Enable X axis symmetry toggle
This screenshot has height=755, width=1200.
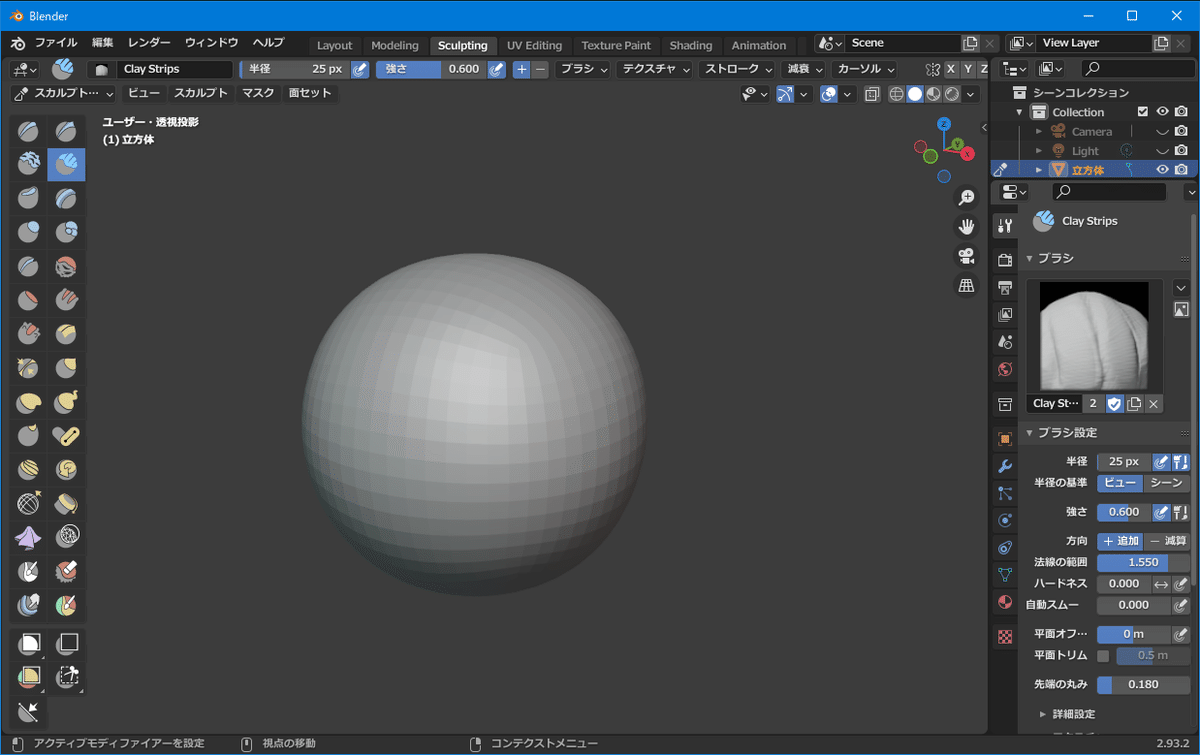[951, 69]
